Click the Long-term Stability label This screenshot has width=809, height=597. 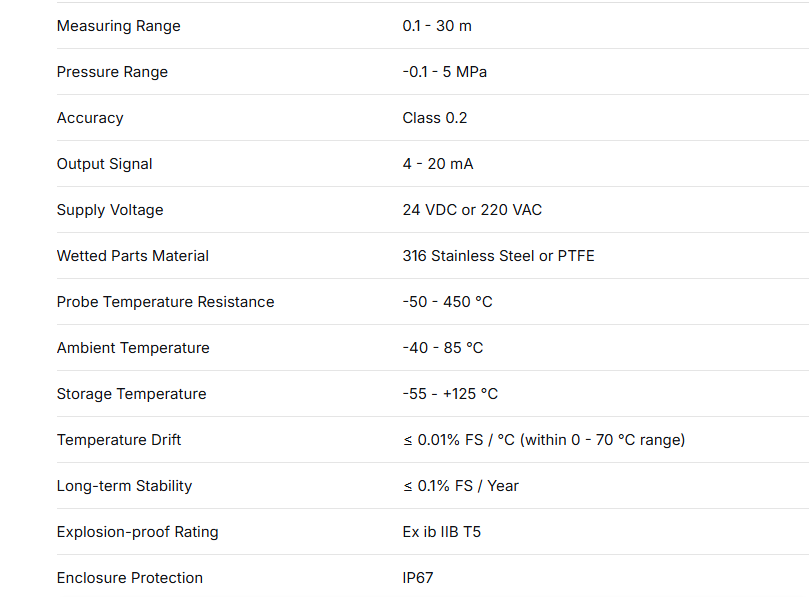(x=124, y=486)
